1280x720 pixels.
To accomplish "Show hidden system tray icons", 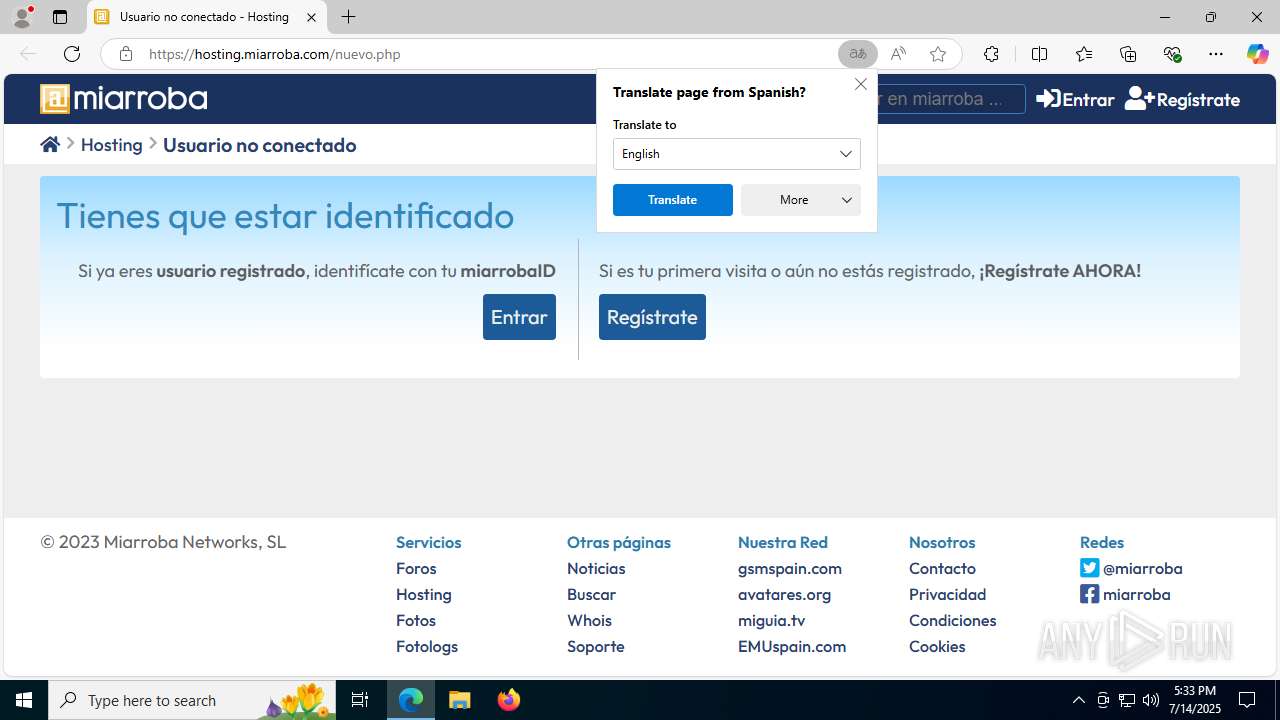I will [x=1078, y=700].
